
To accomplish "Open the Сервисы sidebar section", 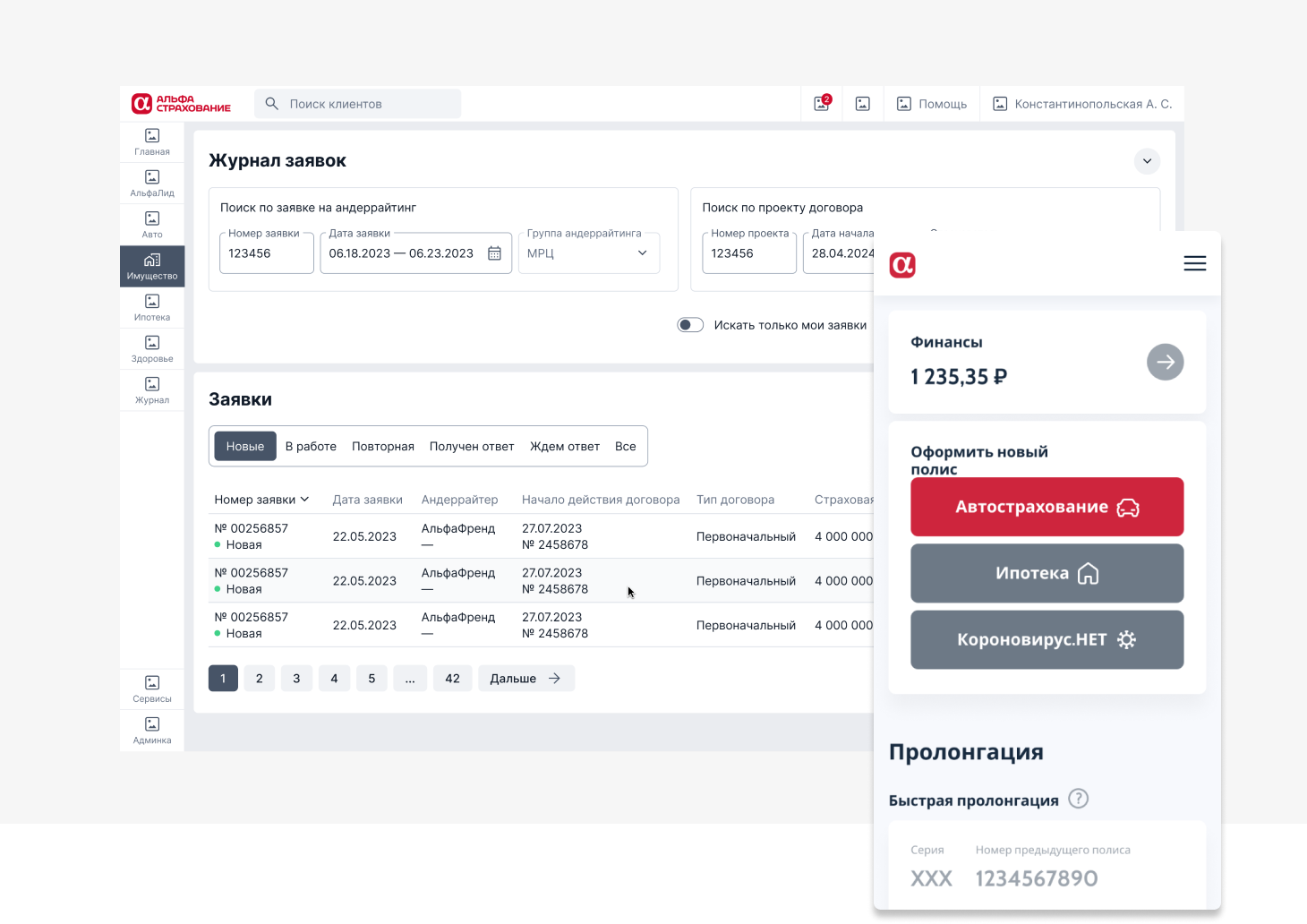I will (x=152, y=689).
